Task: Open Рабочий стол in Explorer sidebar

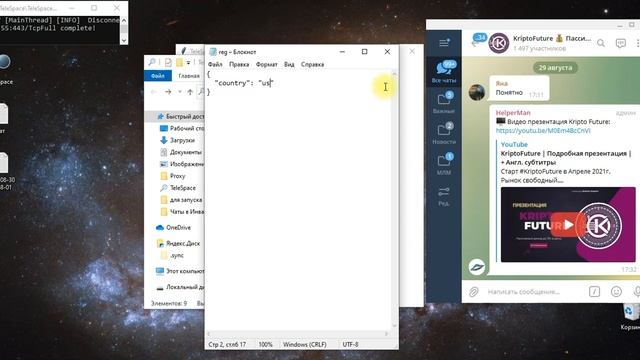Action: tap(182, 128)
